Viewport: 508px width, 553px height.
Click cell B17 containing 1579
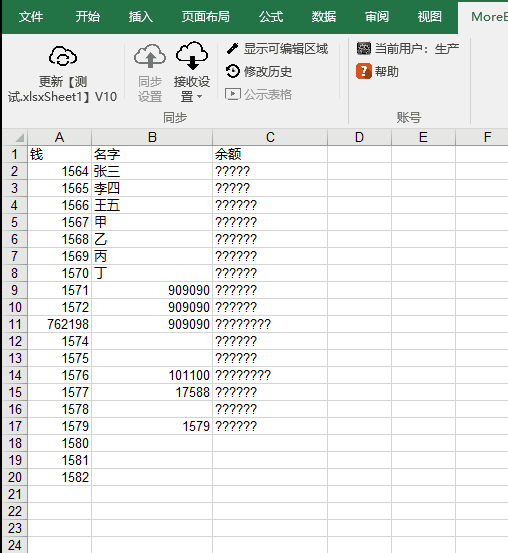[x=152, y=426]
